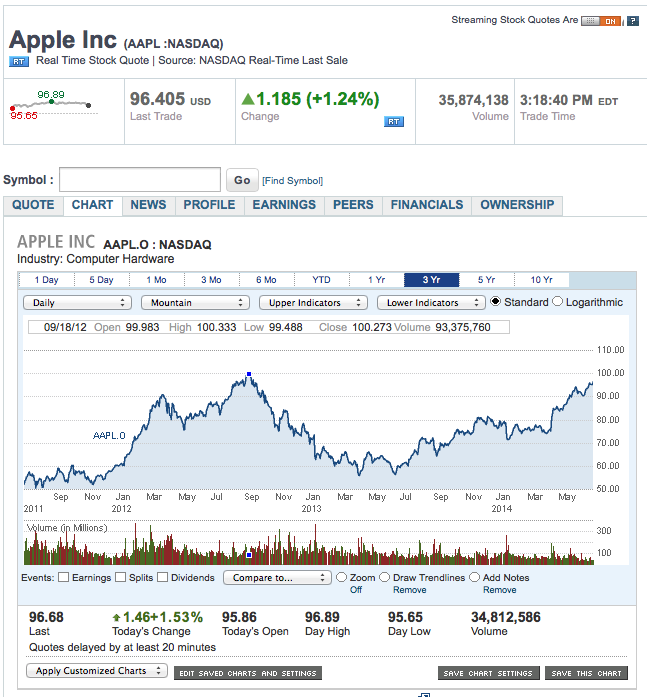647x697 pixels.
Task: Click Remove link under Add Notes
Action: click(500, 590)
